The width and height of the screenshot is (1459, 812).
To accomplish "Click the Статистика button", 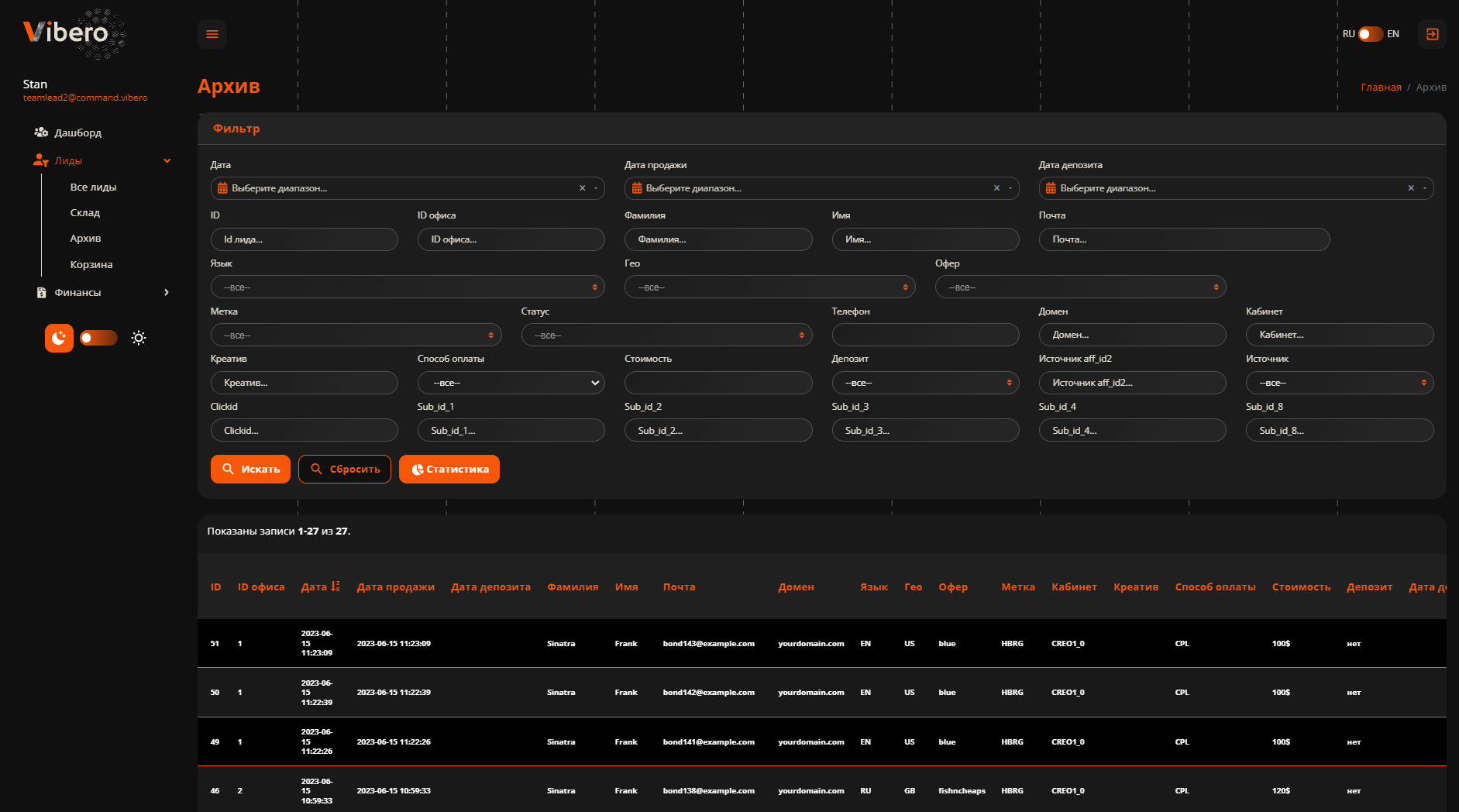I will click(449, 469).
